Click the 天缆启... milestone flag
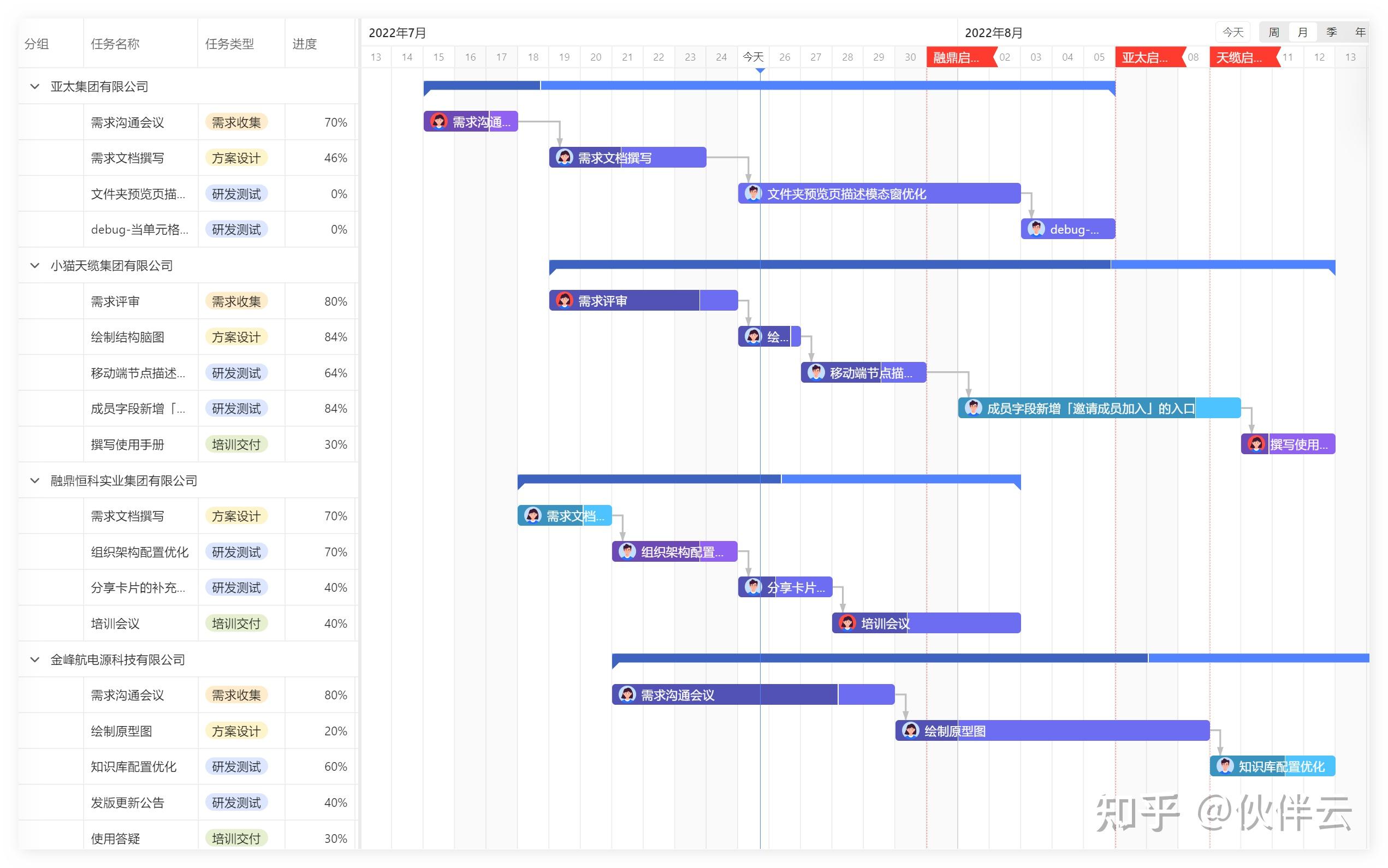The image size is (1388, 868). [1244, 57]
